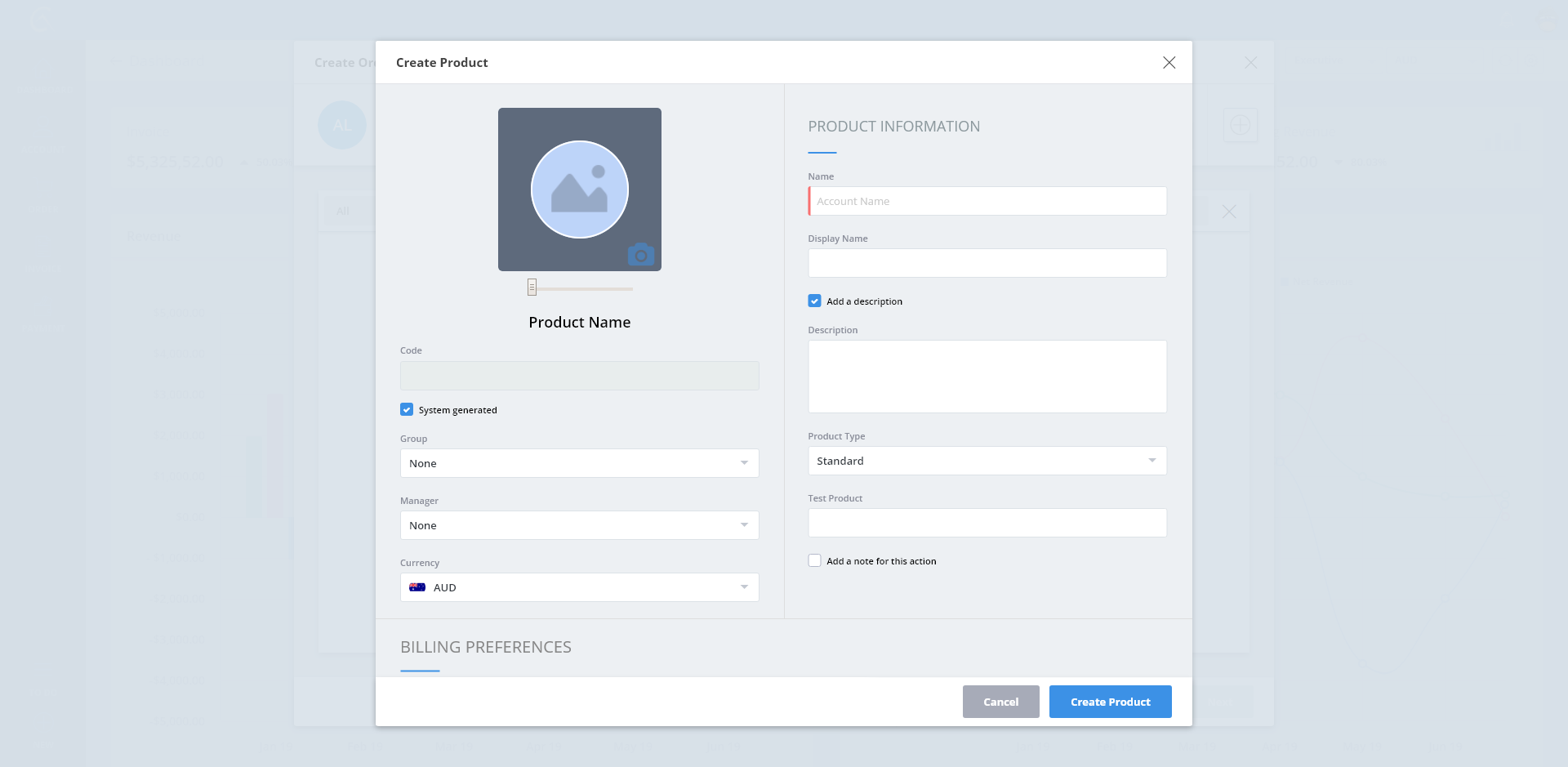This screenshot has width=1568, height=767.
Task: Click into the Display Name field
Action: (x=987, y=263)
